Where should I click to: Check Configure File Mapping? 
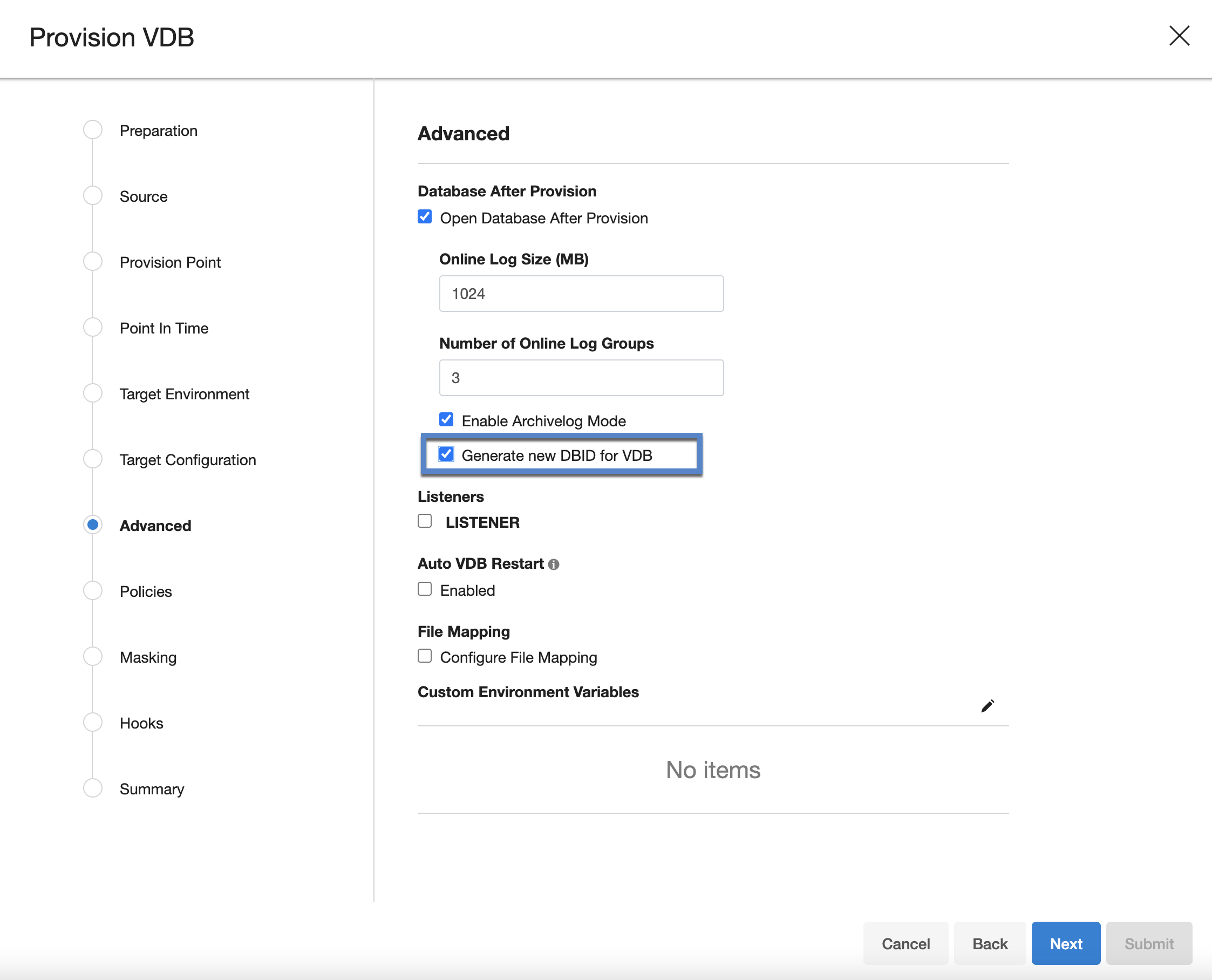click(x=424, y=656)
